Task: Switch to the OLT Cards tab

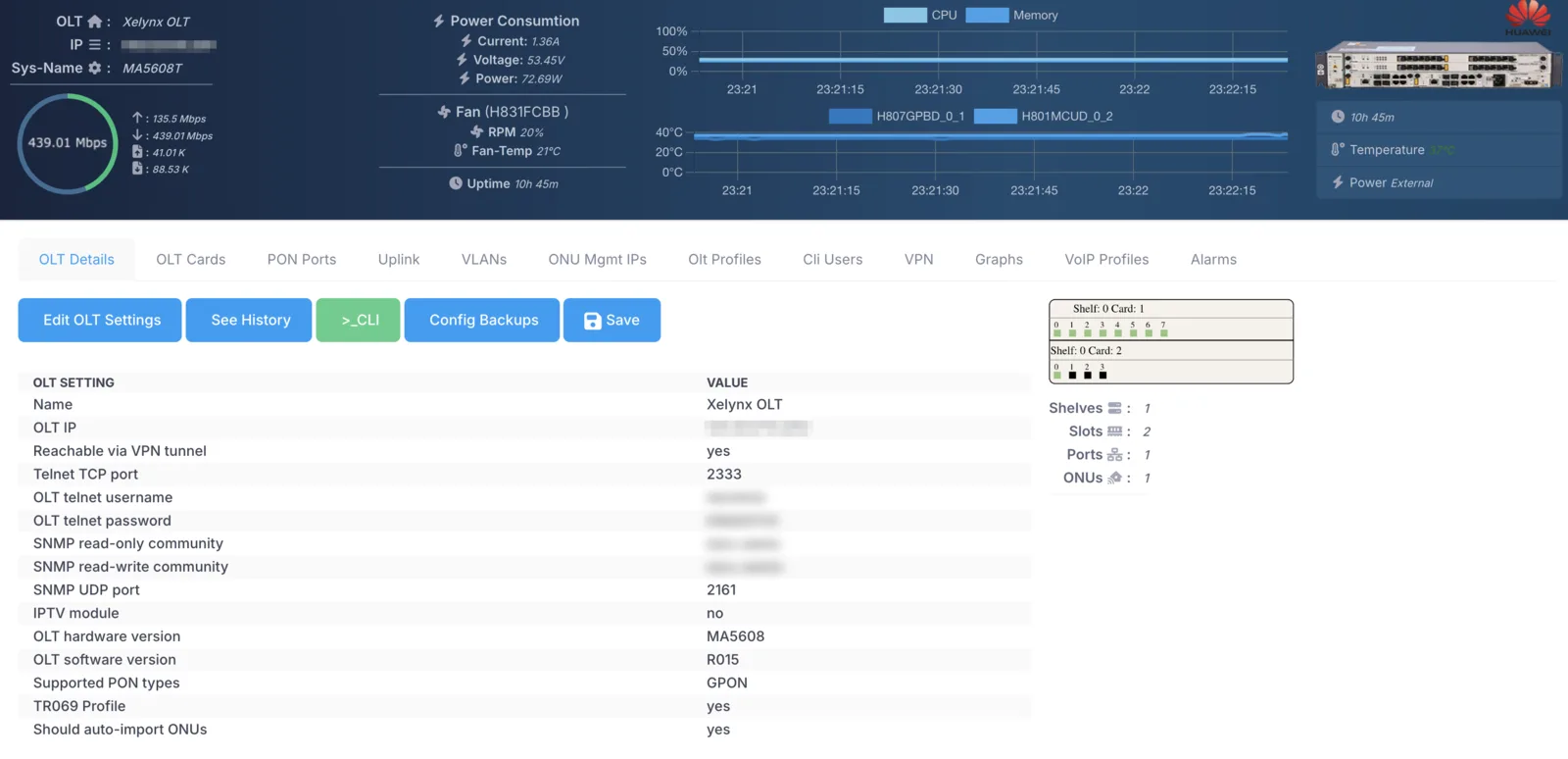Action: (x=191, y=260)
